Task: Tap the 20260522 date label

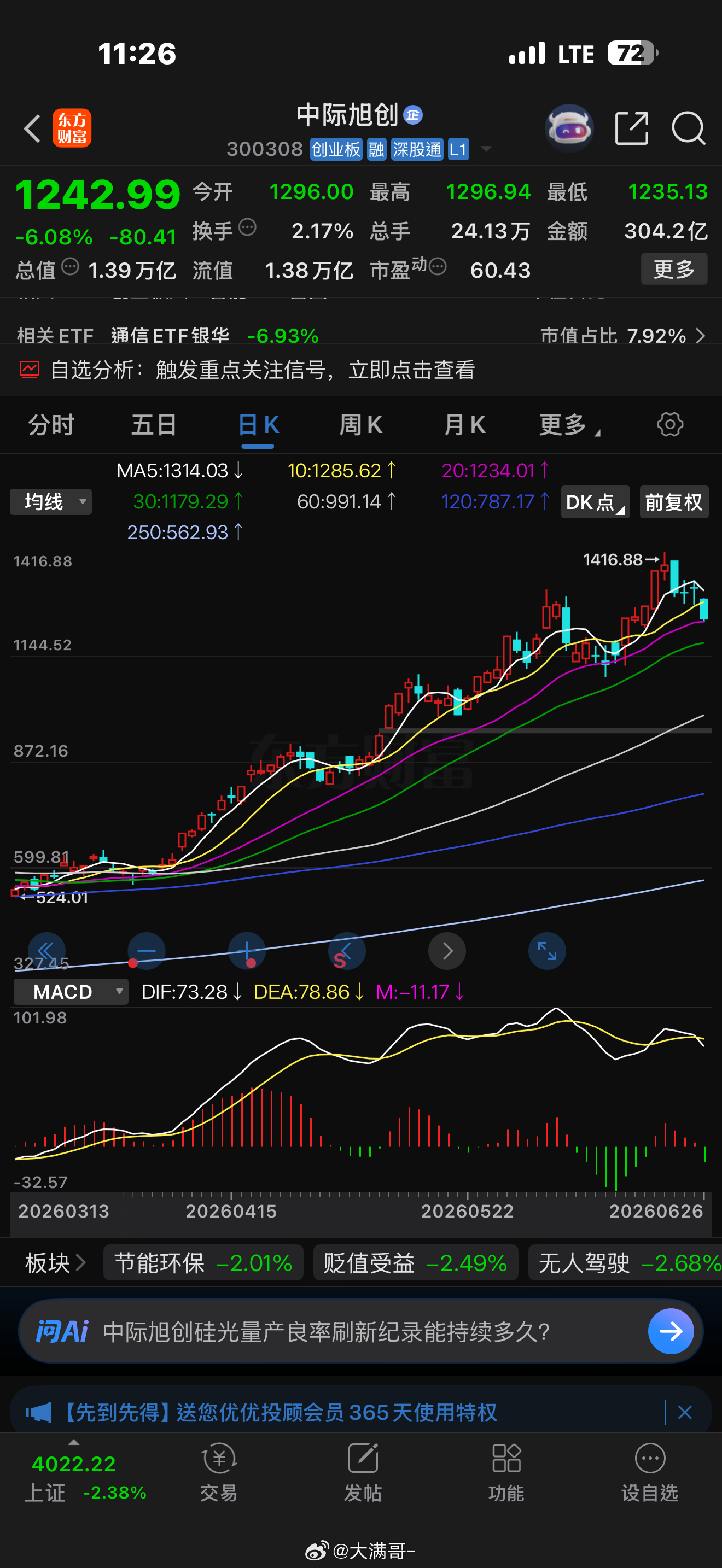Action: 467,1210
